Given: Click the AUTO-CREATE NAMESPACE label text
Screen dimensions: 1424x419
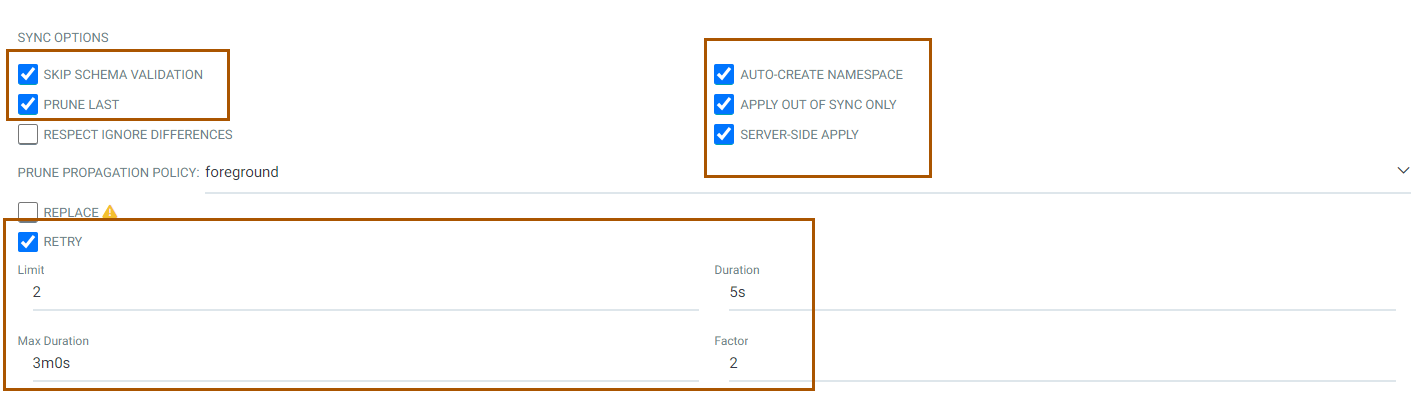Looking at the screenshot, I should [x=821, y=74].
